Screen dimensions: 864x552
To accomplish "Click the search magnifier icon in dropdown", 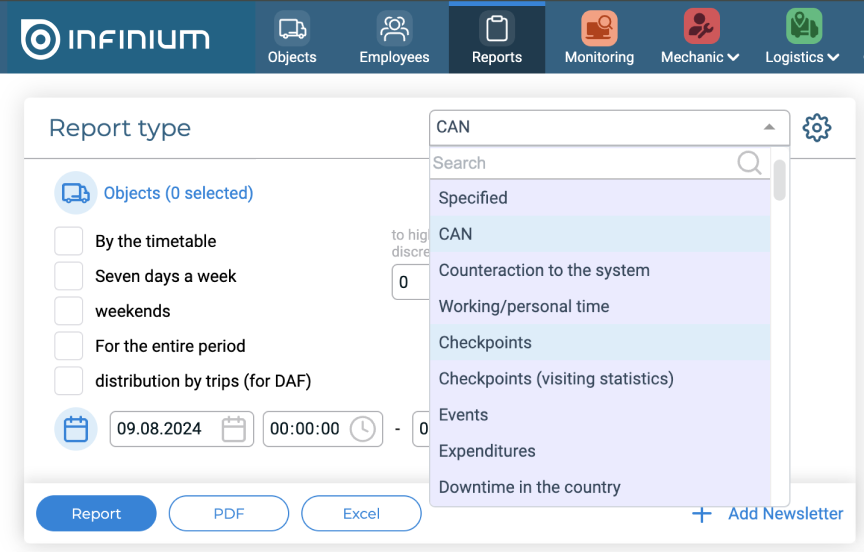I will click(749, 163).
